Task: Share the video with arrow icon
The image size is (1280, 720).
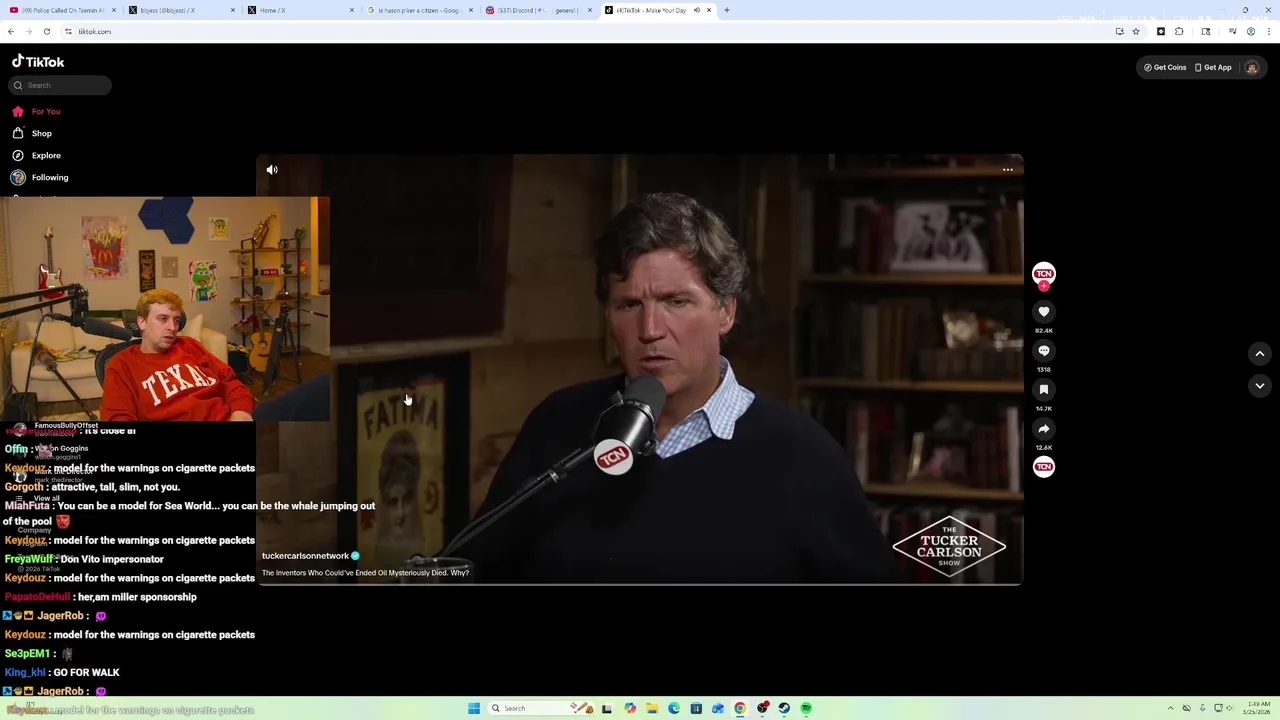Action: tap(1043, 429)
